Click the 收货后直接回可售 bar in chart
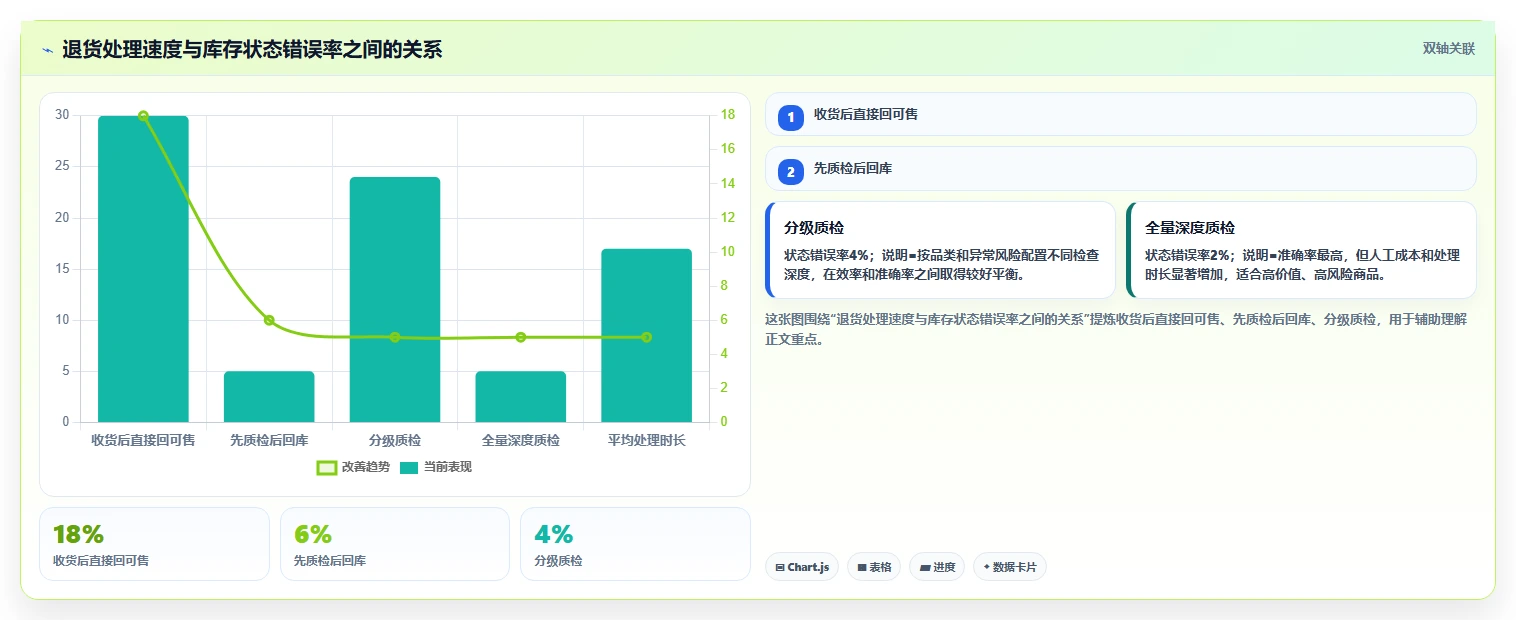The height and width of the screenshot is (620, 1516). point(143,269)
